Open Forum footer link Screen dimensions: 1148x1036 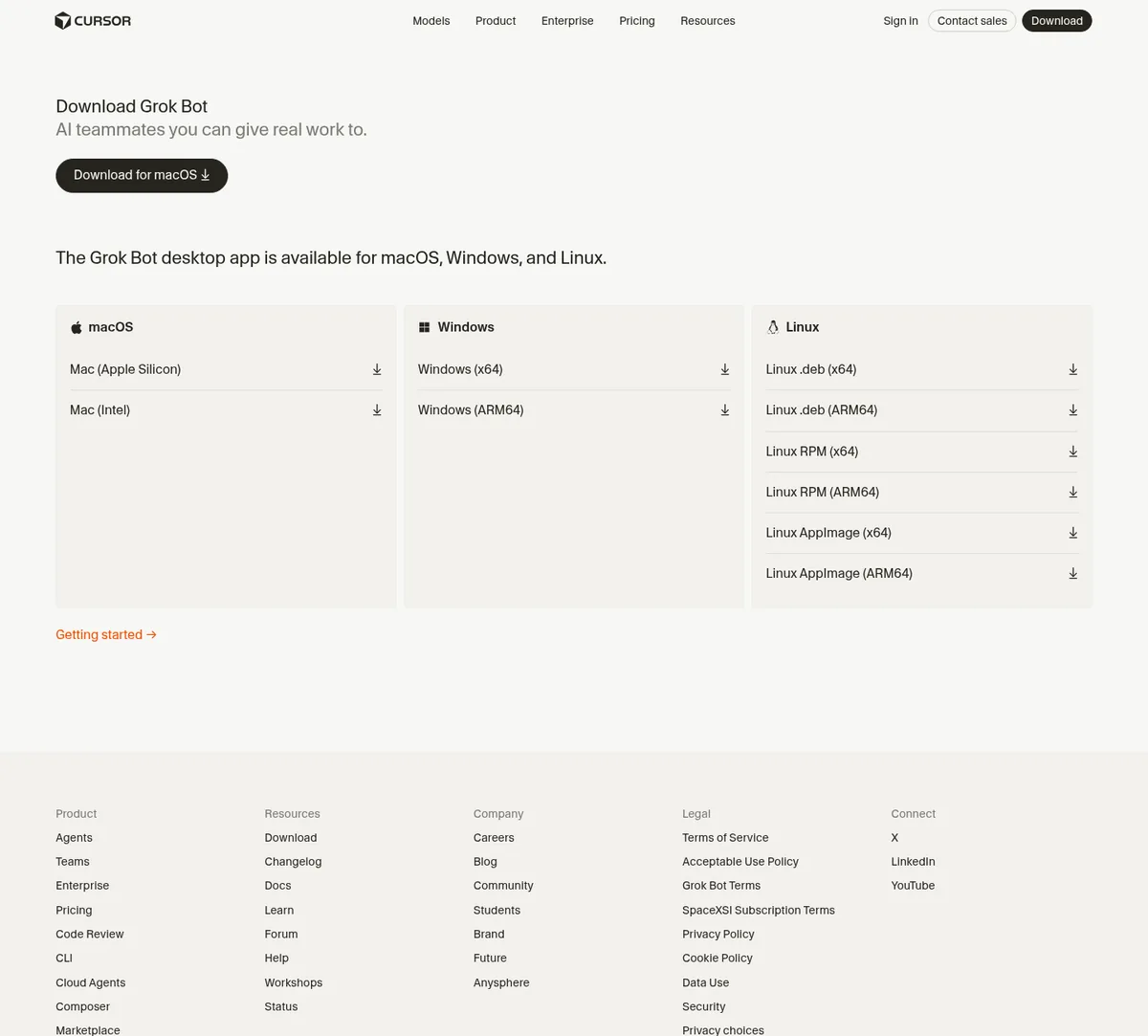coord(281,935)
